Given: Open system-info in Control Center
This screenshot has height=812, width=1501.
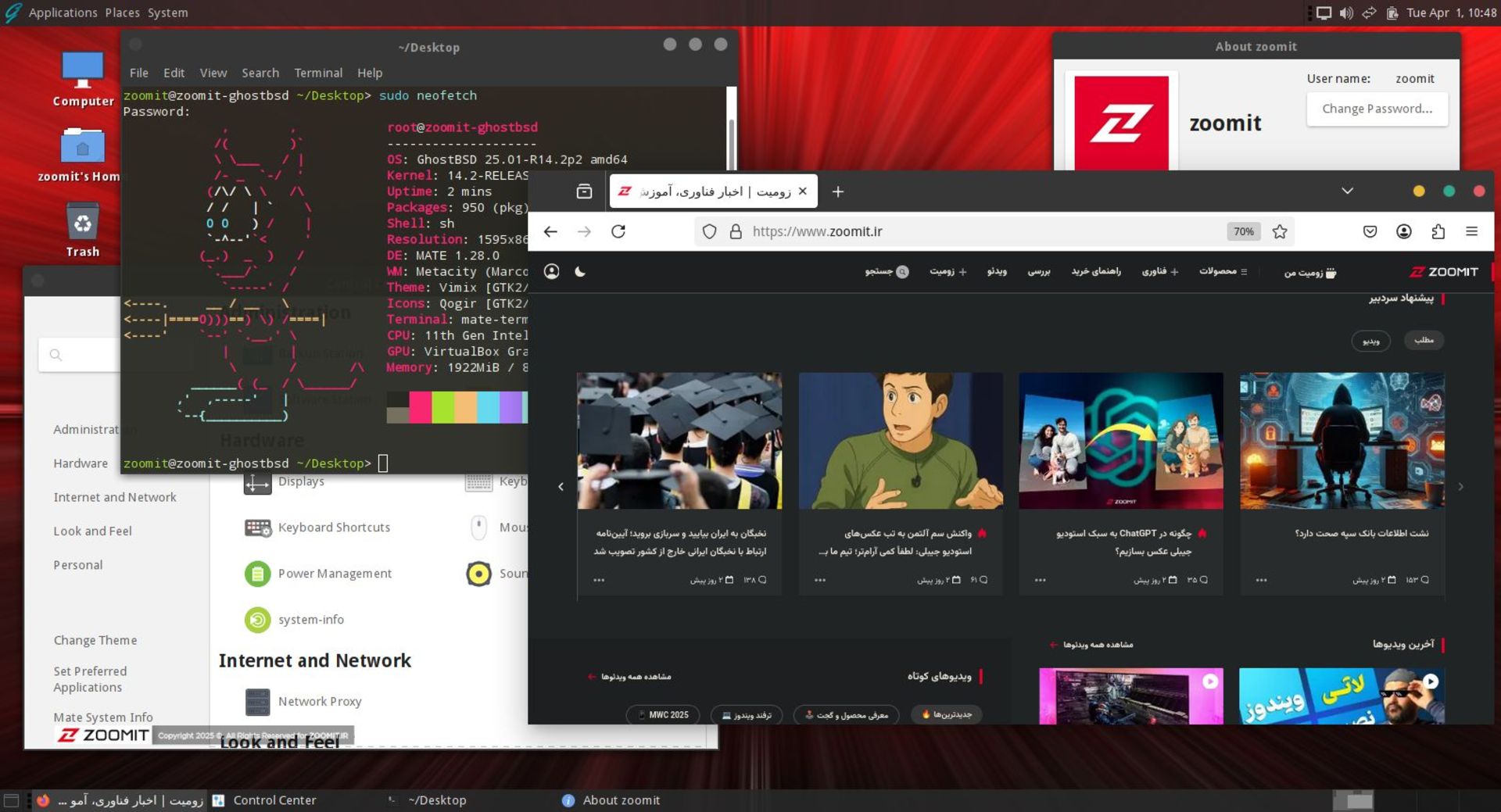Looking at the screenshot, I should point(294,620).
